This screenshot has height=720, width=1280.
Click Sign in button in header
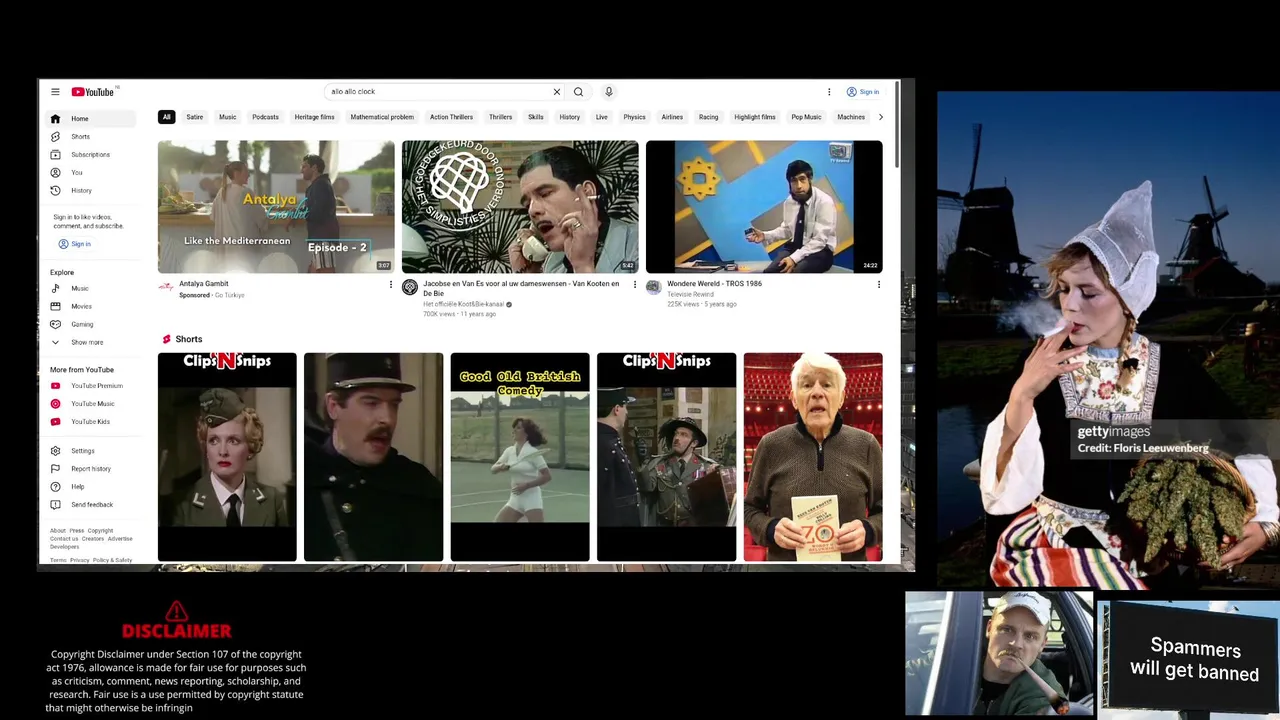pos(863,92)
